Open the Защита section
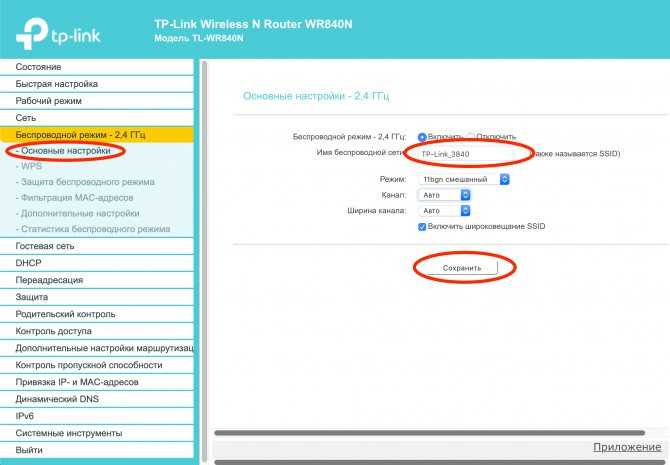670x465 pixels. tap(97, 297)
